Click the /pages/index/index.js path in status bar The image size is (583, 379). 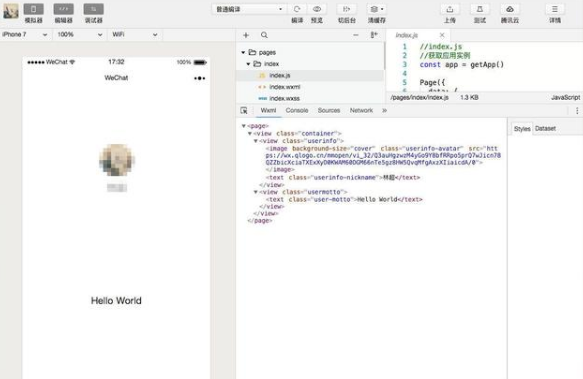(x=419, y=97)
